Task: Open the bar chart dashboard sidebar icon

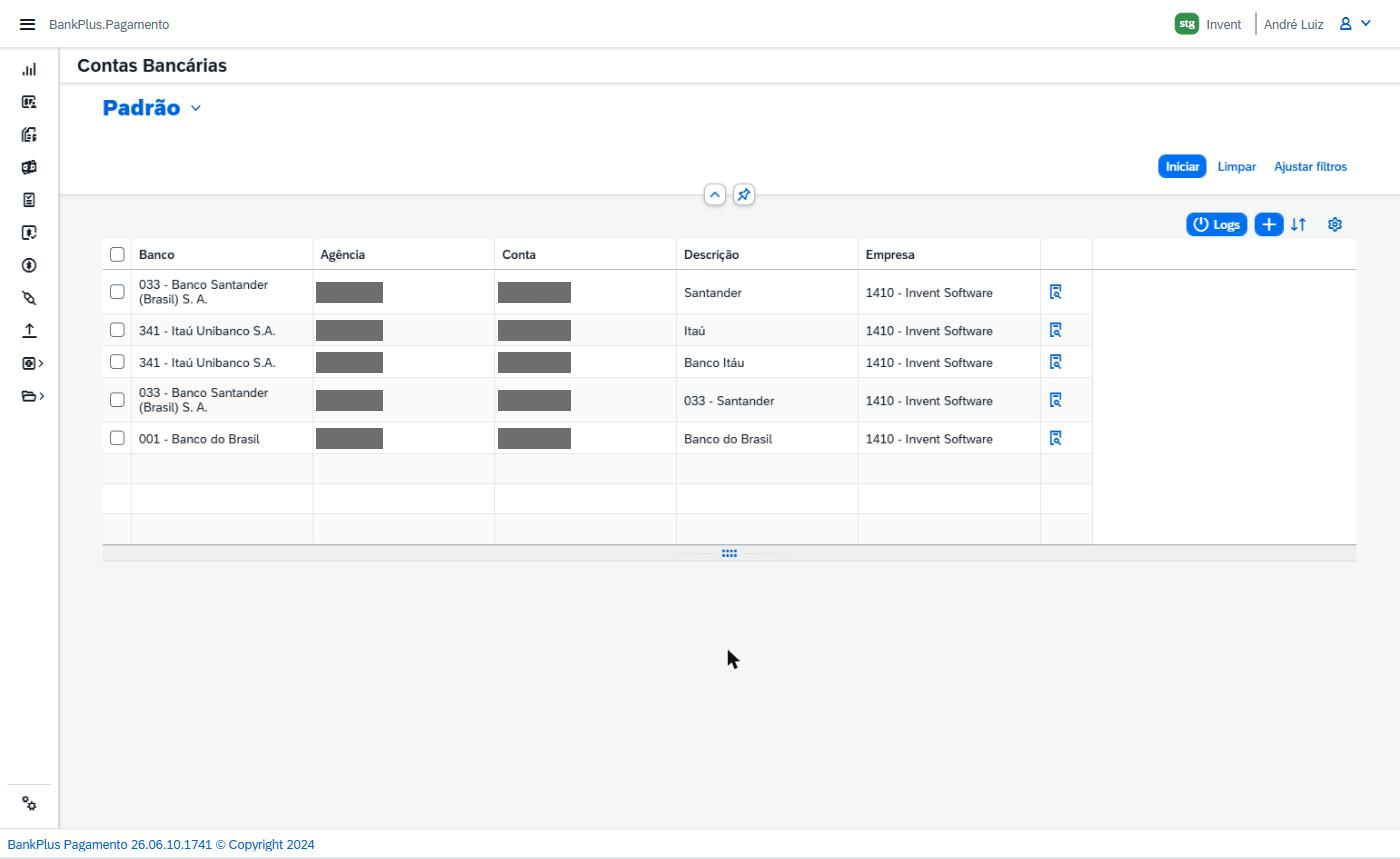Action: tap(29, 69)
